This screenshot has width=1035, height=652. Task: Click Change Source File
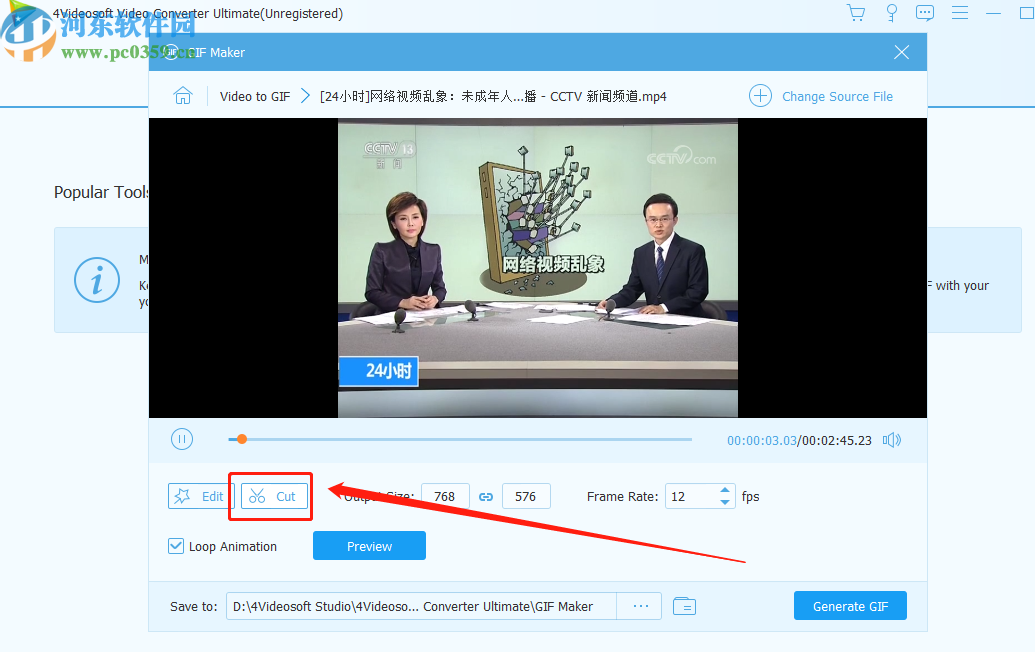pos(837,95)
